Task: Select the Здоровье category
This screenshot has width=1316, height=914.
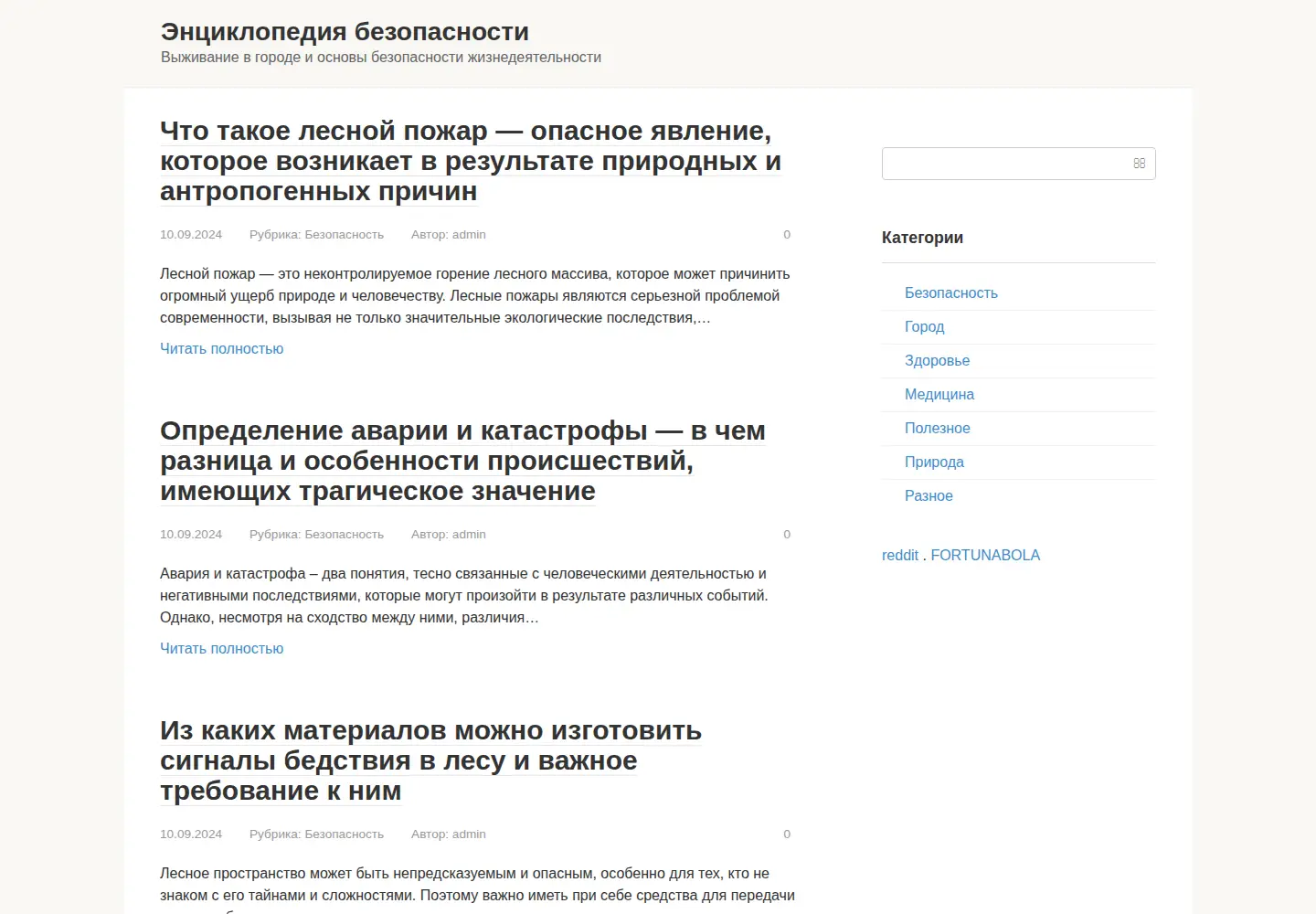Action: [938, 360]
